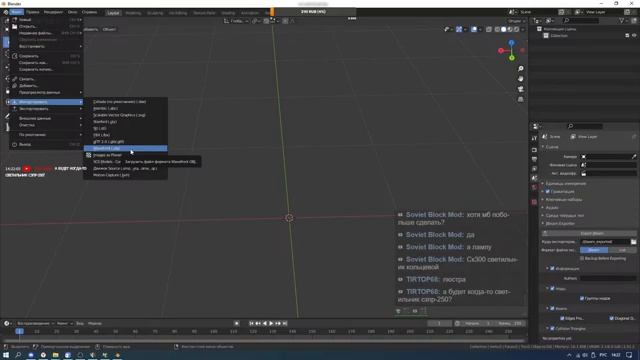Select wireframe viewport shading icon
This screenshot has width=640, height=360.
click(497, 29)
